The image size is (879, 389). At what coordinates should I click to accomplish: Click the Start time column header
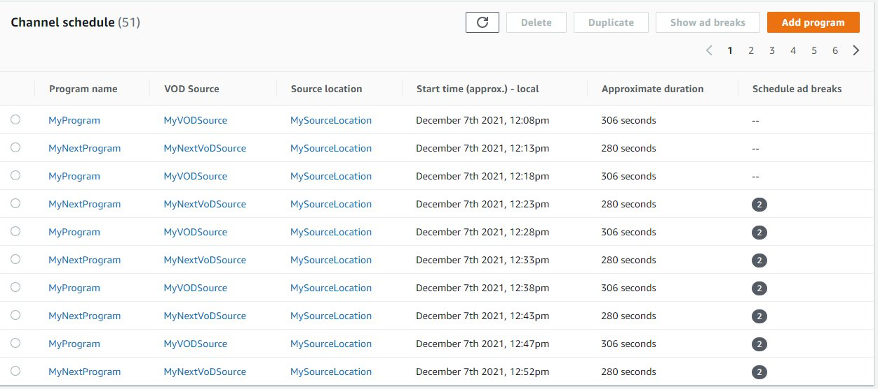click(x=478, y=89)
